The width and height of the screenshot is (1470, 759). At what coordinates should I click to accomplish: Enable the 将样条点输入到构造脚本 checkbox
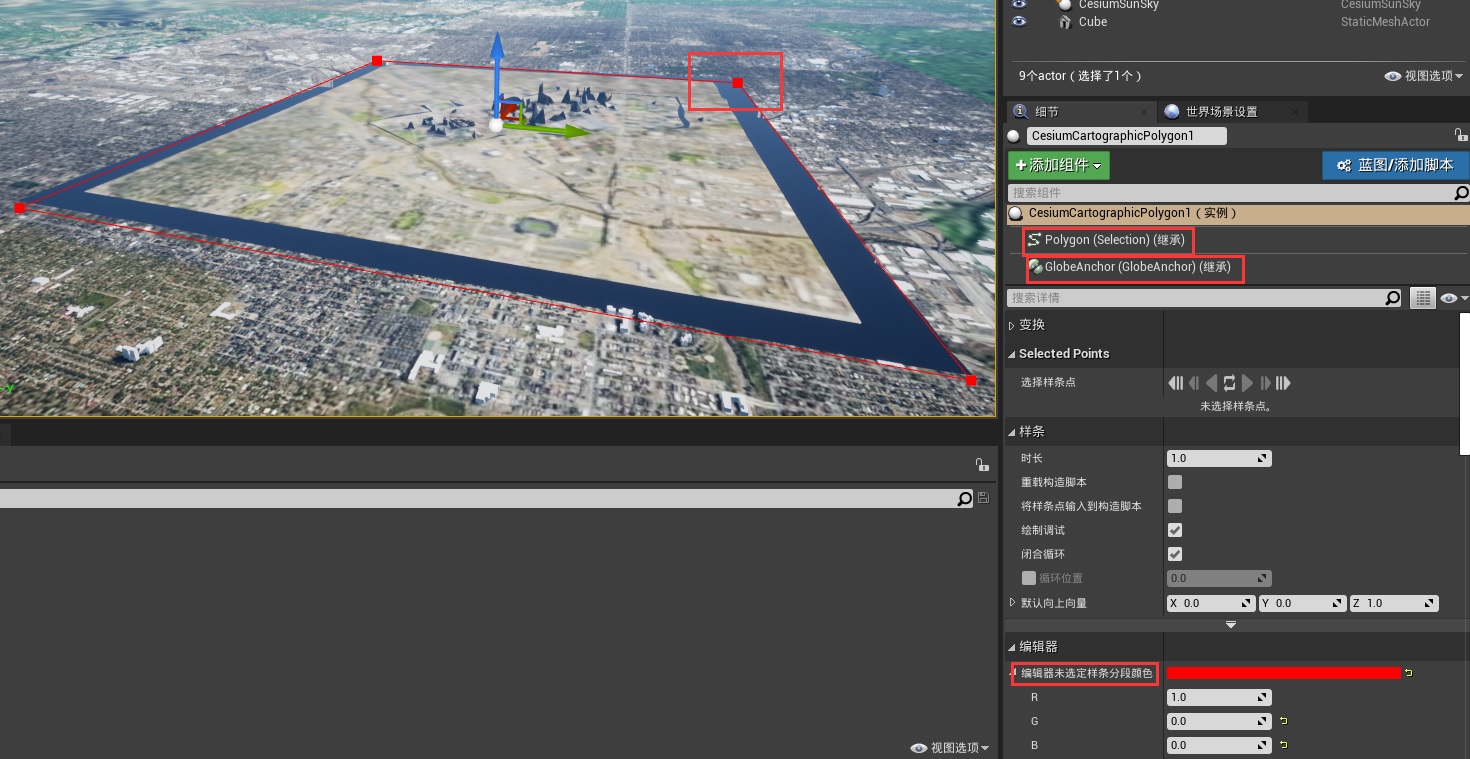tap(1175, 506)
